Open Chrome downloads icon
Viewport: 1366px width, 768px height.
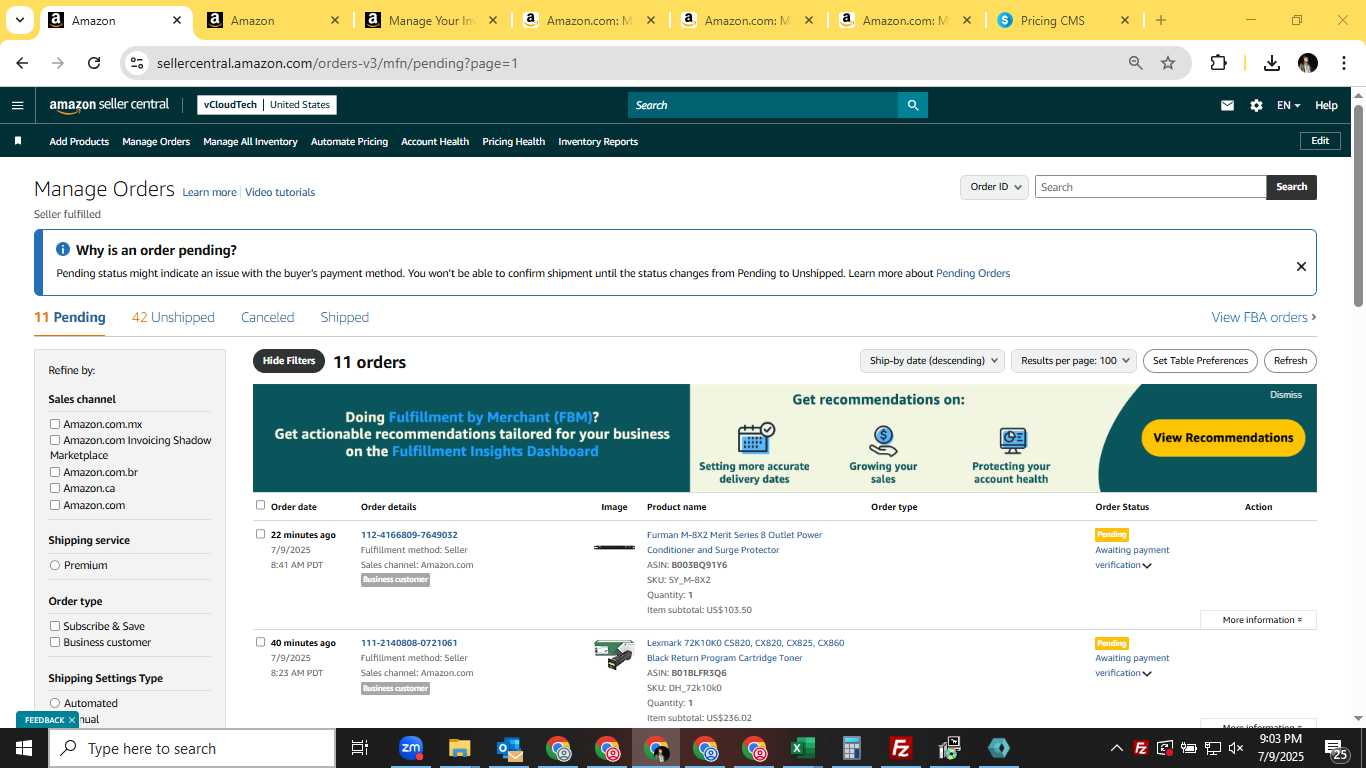point(1272,63)
